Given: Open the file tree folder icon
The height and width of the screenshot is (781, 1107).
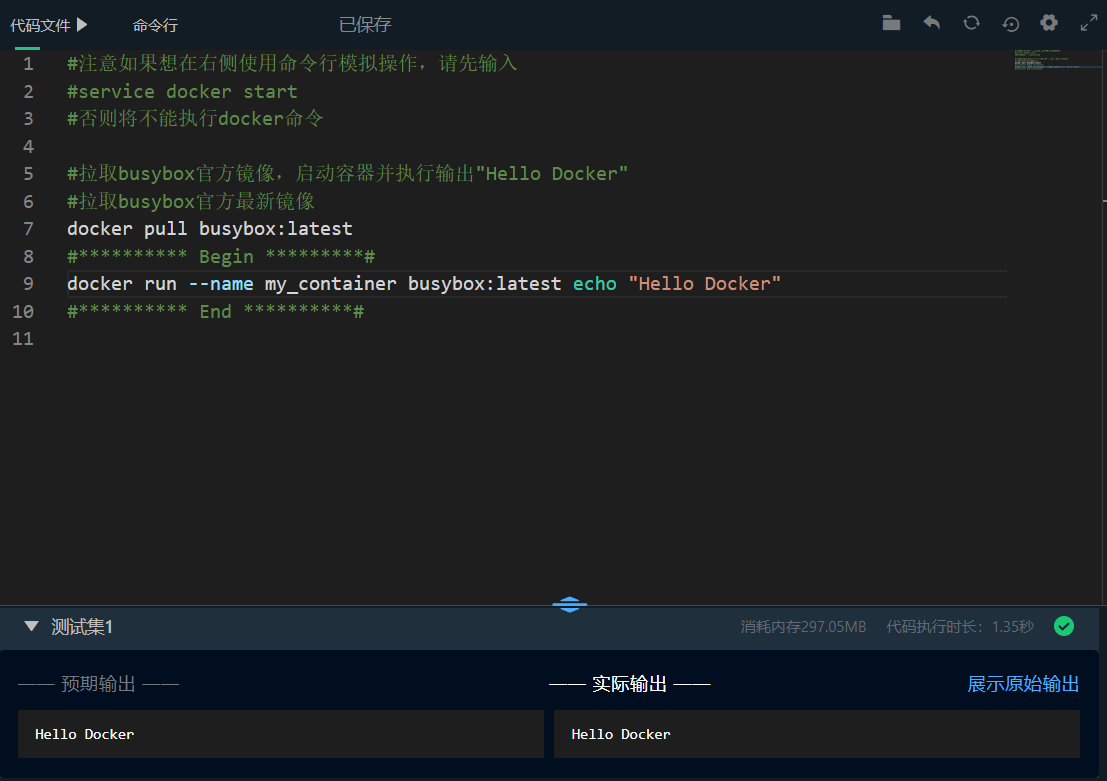Looking at the screenshot, I should 891,21.
